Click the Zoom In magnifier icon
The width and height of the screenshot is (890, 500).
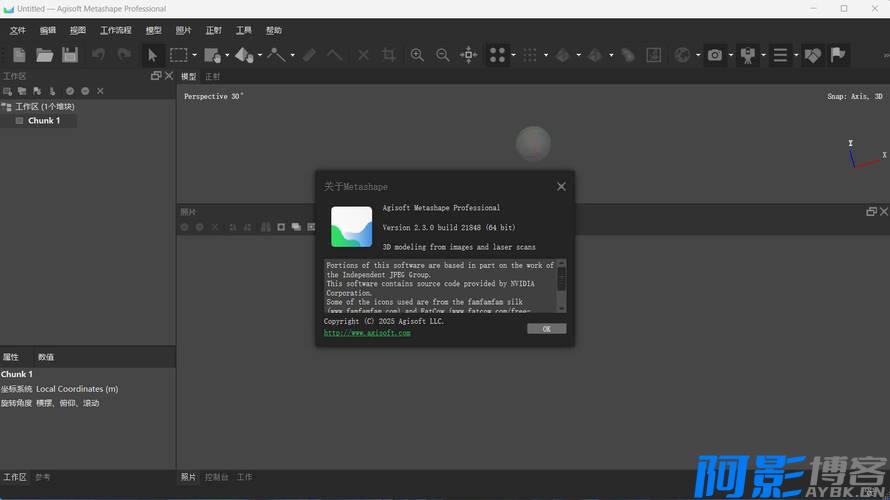pyautogui.click(x=417, y=55)
